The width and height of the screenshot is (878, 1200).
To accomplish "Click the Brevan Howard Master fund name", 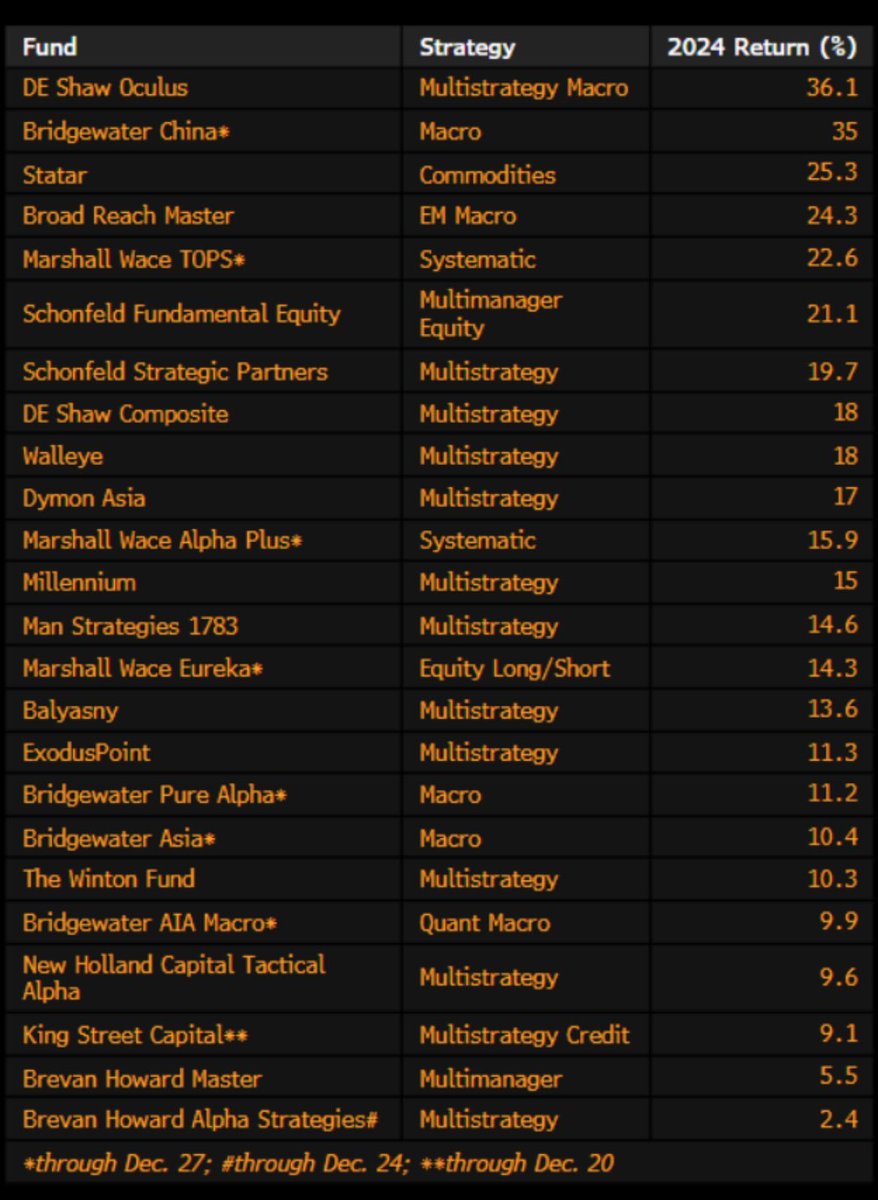I will click(142, 1079).
